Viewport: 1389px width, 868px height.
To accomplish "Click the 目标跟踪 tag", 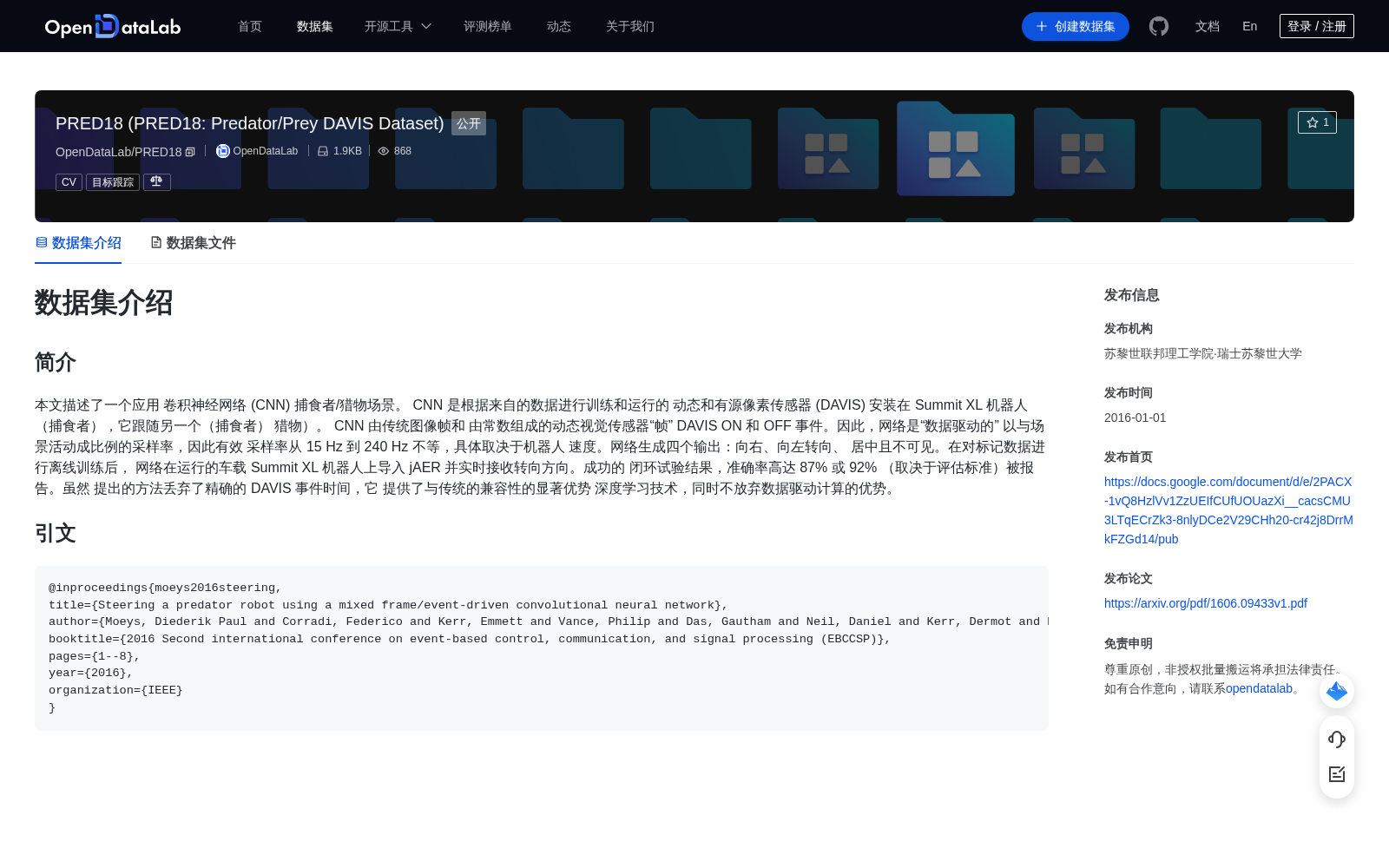I will coord(113,182).
